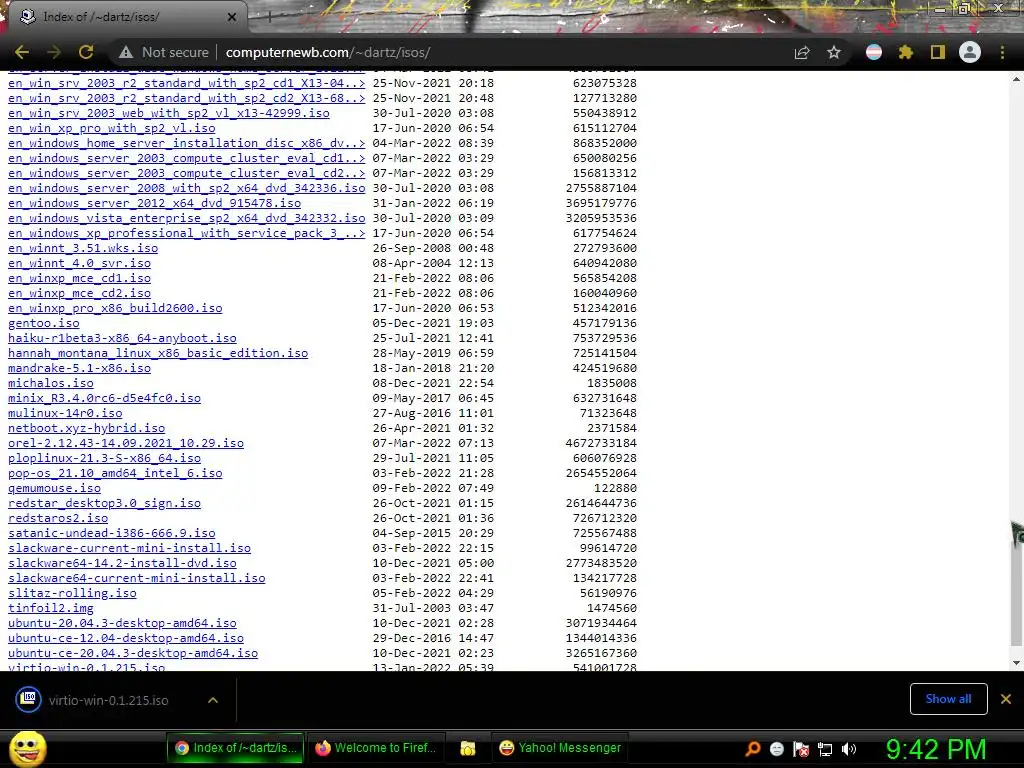Switch to Firefox Welcome taskbar item
The image size is (1024, 768).
click(x=376, y=748)
